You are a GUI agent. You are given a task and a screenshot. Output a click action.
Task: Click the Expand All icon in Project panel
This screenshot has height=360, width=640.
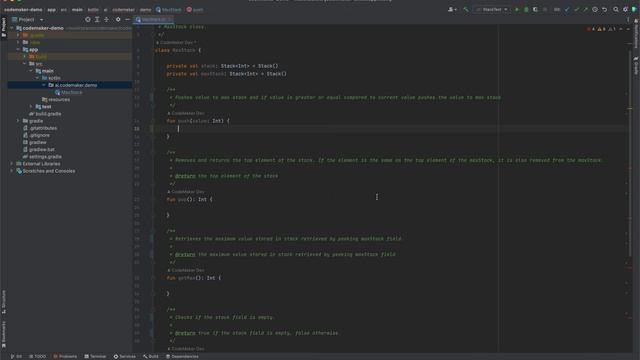(x=97, y=19)
